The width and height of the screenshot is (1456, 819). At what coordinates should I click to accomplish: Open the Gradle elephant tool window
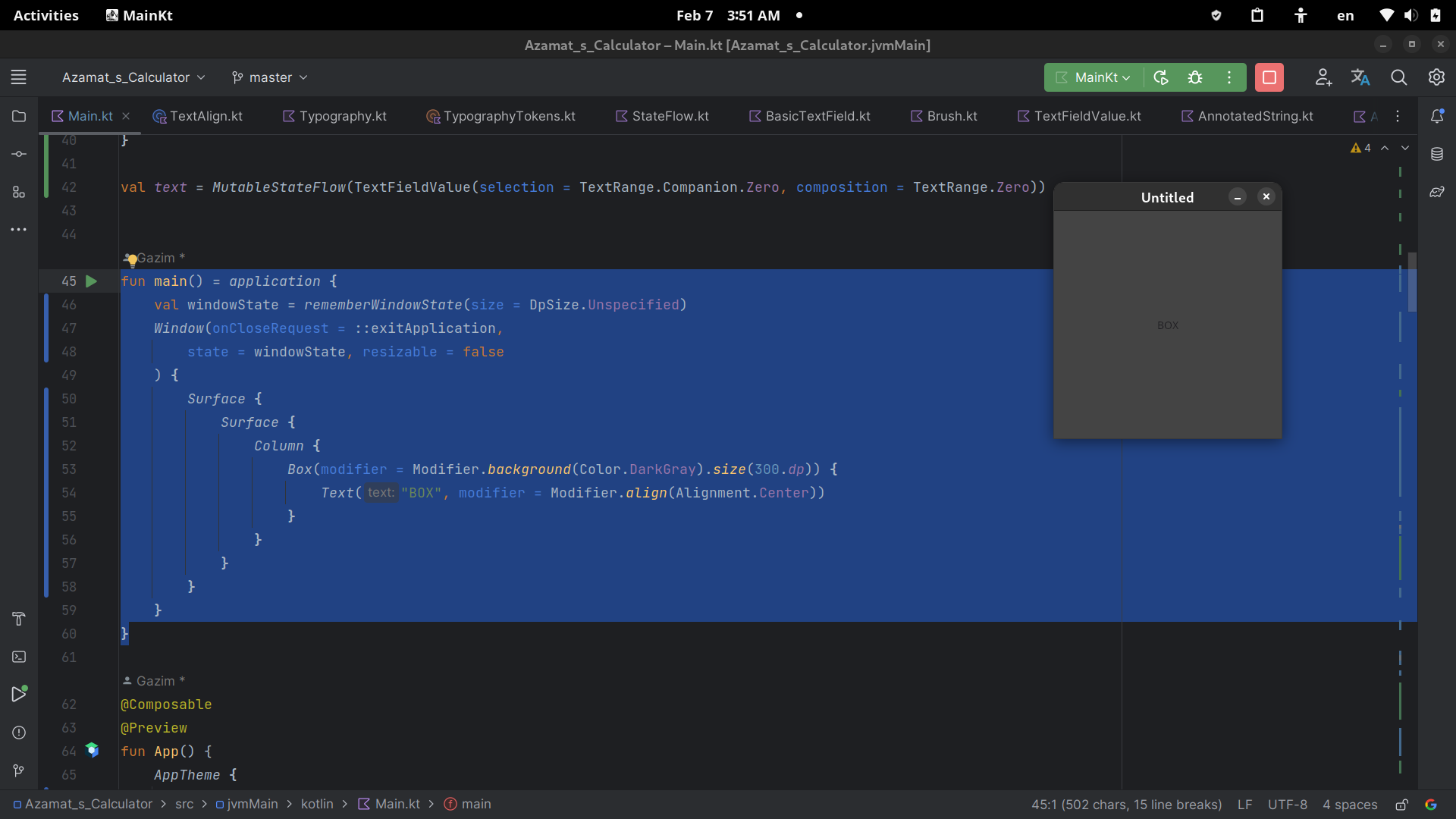[1438, 192]
